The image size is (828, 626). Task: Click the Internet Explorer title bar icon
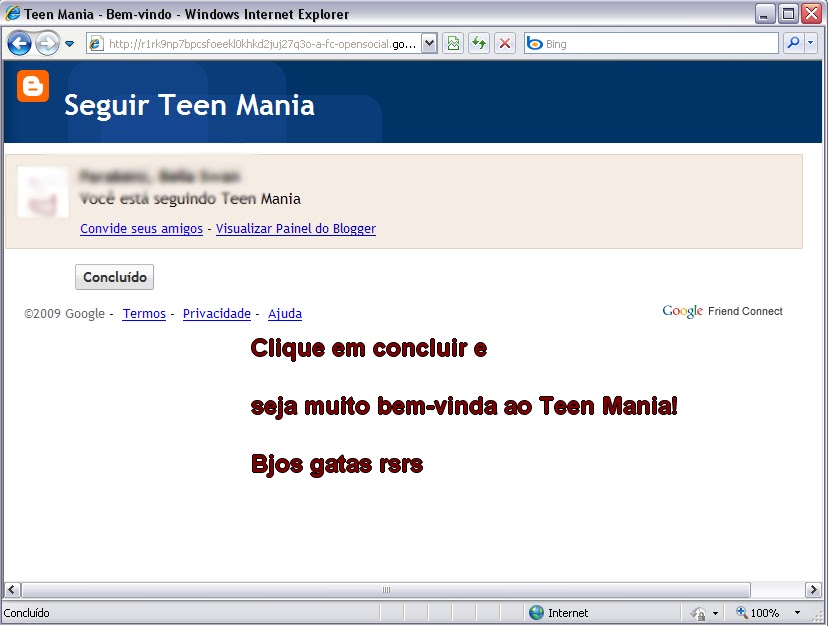point(13,13)
